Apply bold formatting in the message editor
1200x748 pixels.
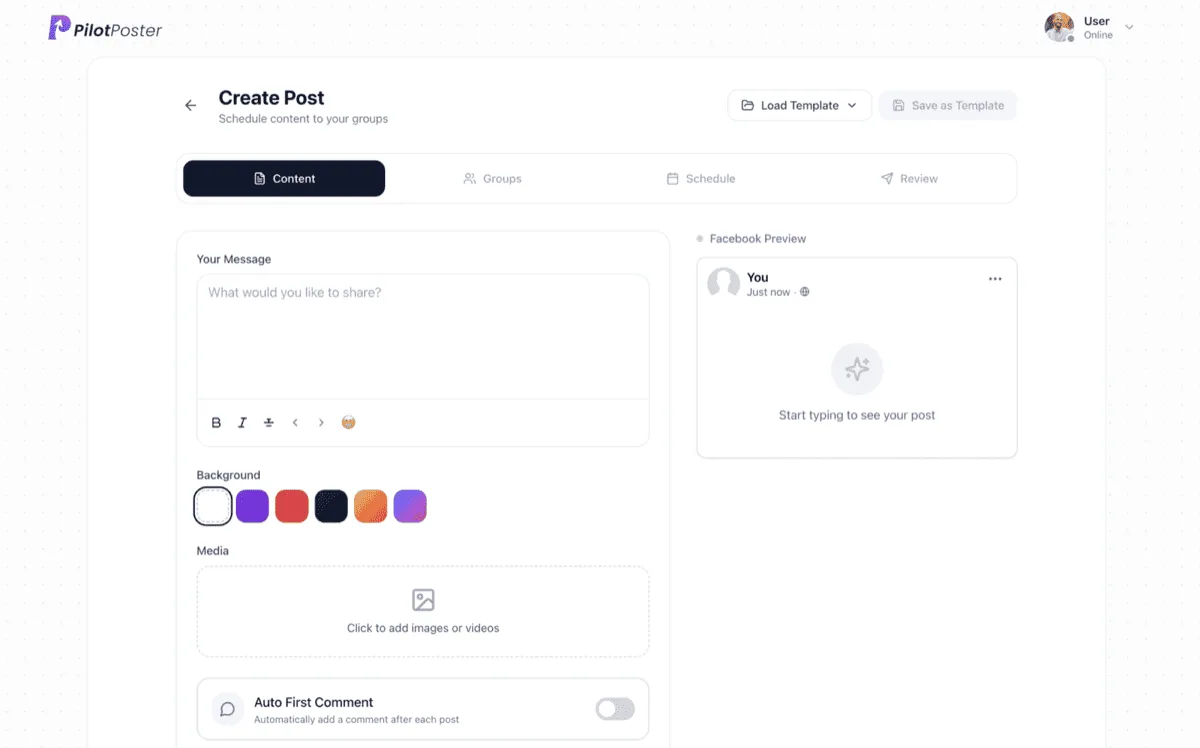216,423
